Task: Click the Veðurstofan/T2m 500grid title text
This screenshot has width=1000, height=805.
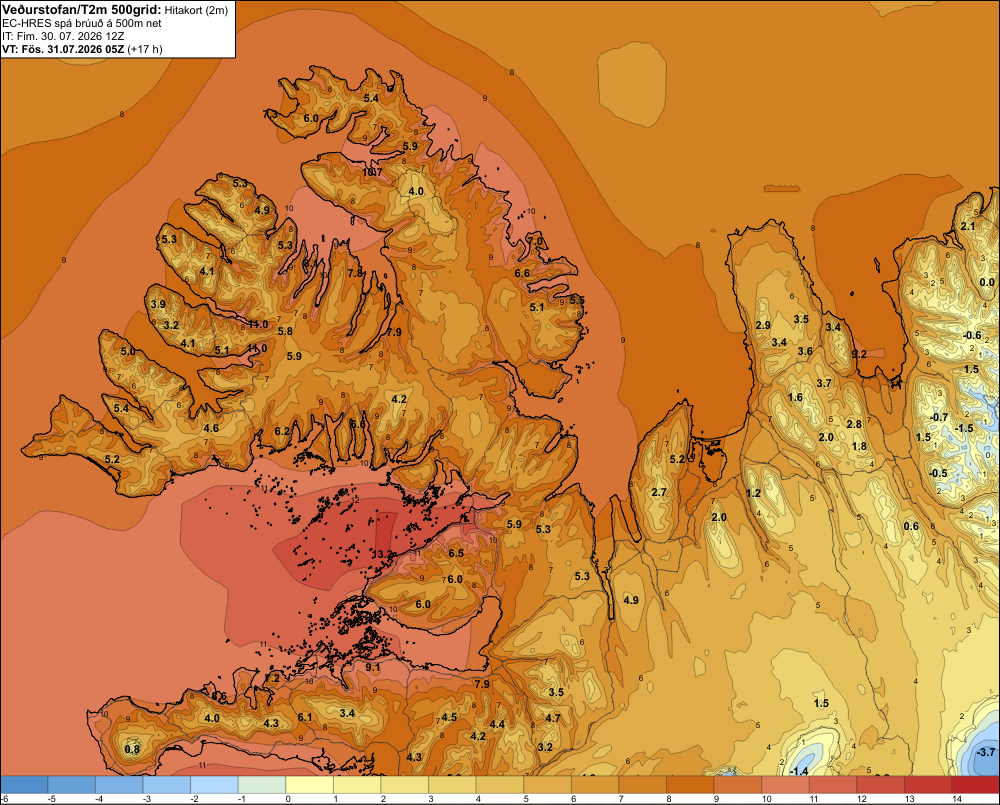Action: tap(80, 10)
